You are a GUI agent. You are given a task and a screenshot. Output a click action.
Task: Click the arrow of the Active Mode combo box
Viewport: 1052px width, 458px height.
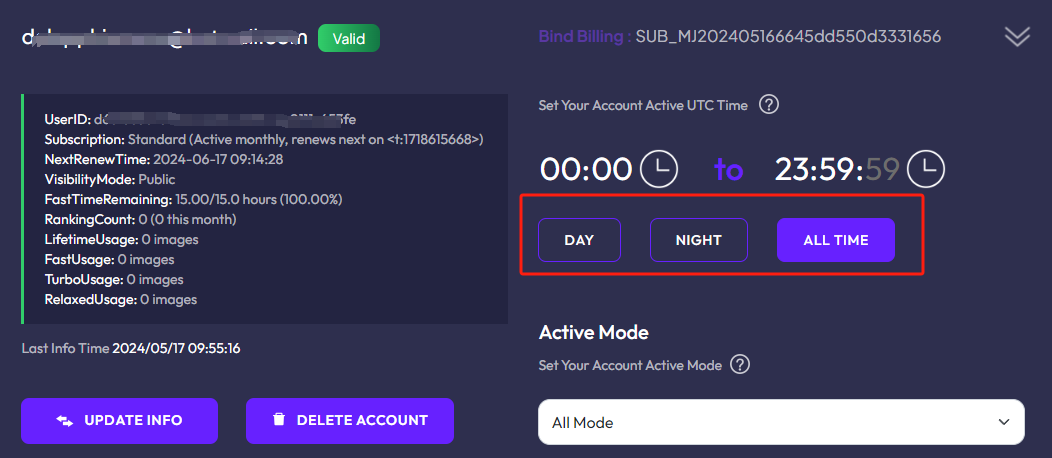pos(1003,422)
